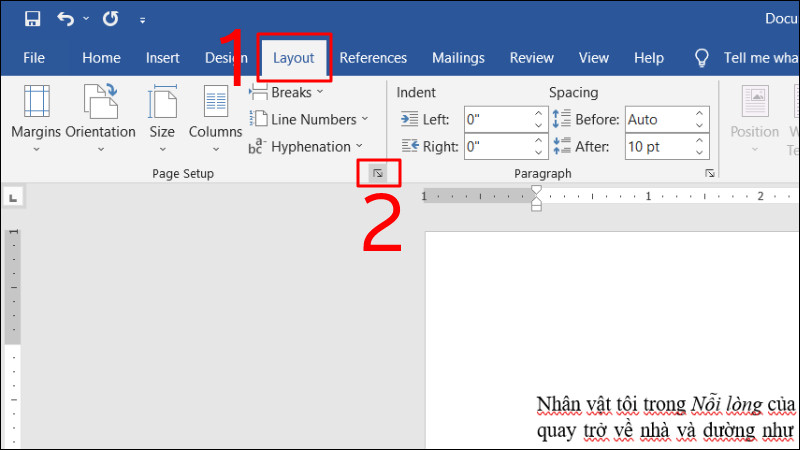Click the Tell me lightbulb icon

(x=702, y=58)
